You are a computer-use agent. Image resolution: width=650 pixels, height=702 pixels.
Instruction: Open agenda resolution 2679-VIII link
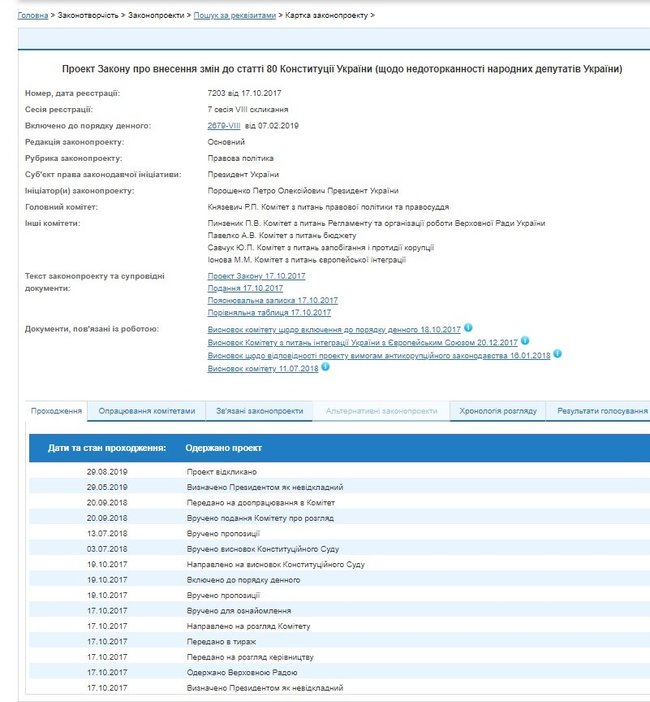coord(224,126)
